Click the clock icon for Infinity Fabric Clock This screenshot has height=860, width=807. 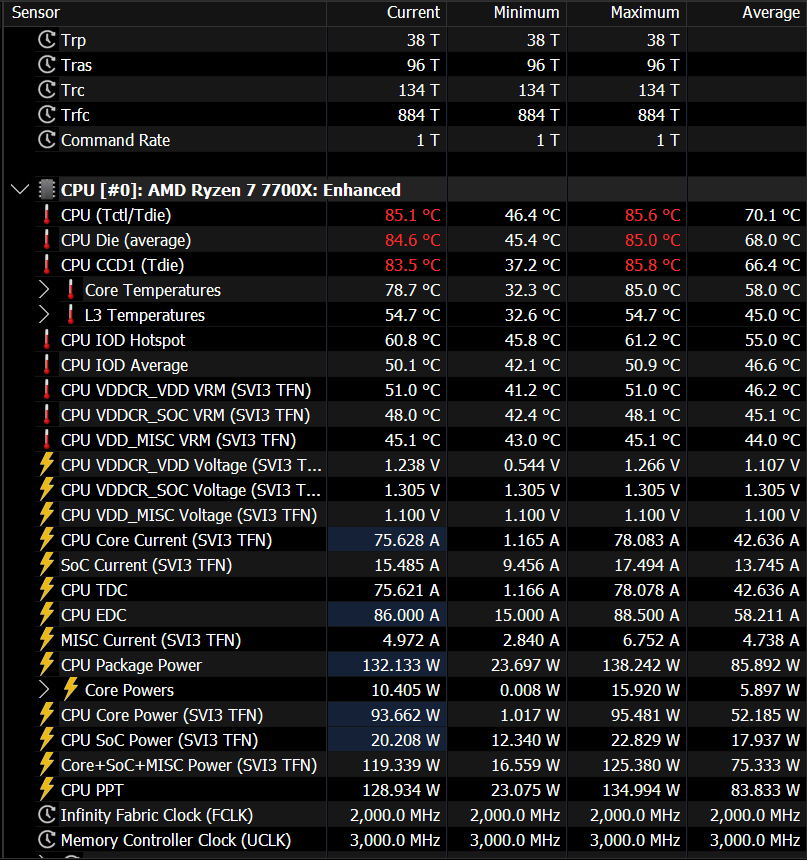pyautogui.click(x=47, y=815)
